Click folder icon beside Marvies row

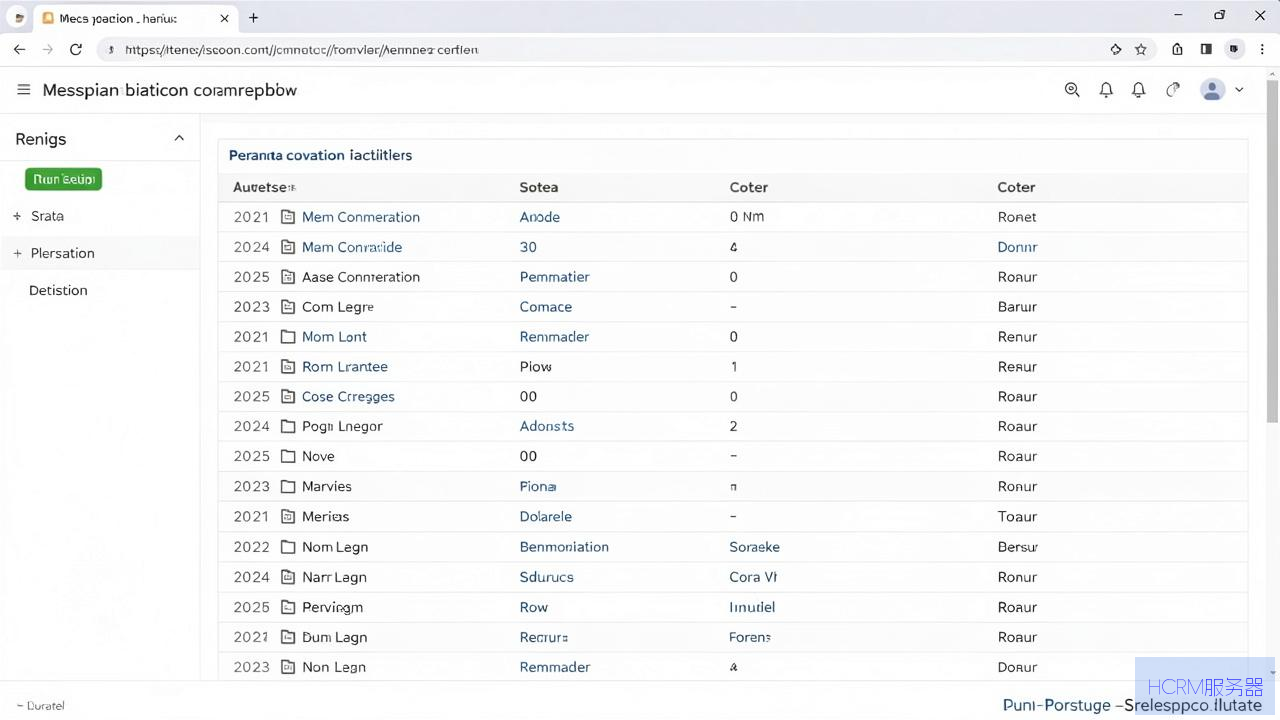coord(288,486)
